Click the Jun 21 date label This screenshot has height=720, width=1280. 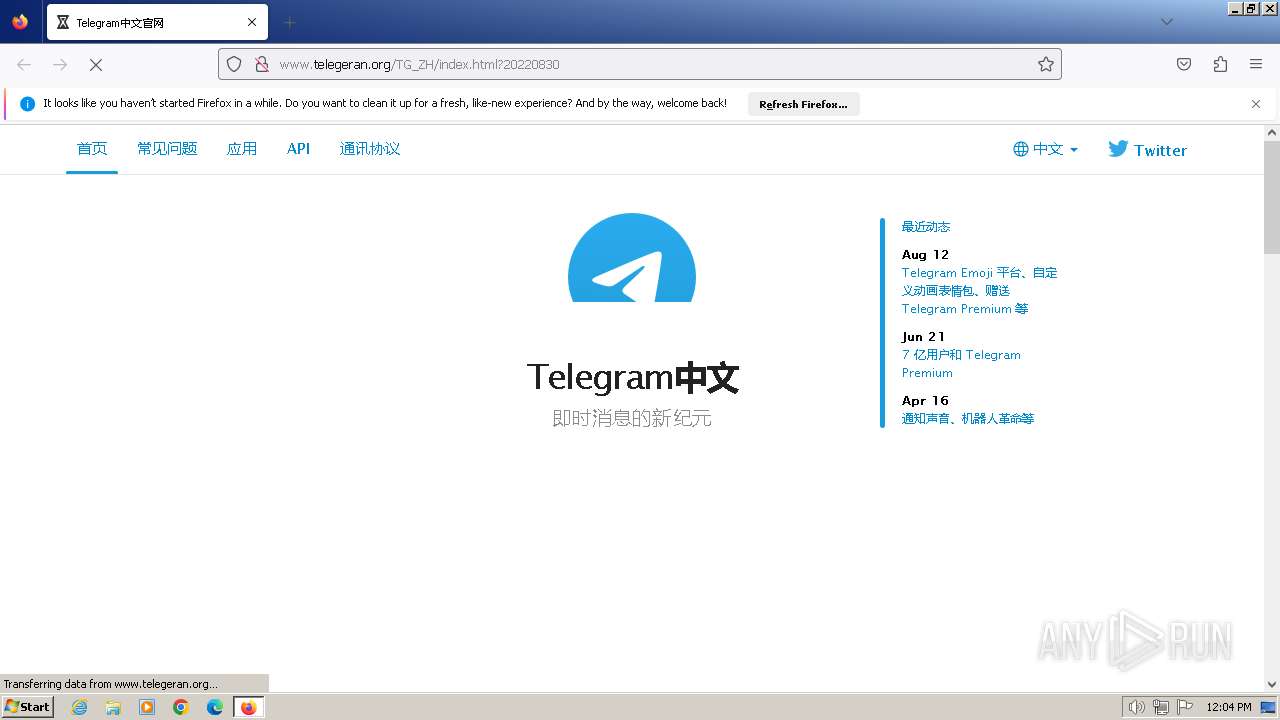pos(923,337)
